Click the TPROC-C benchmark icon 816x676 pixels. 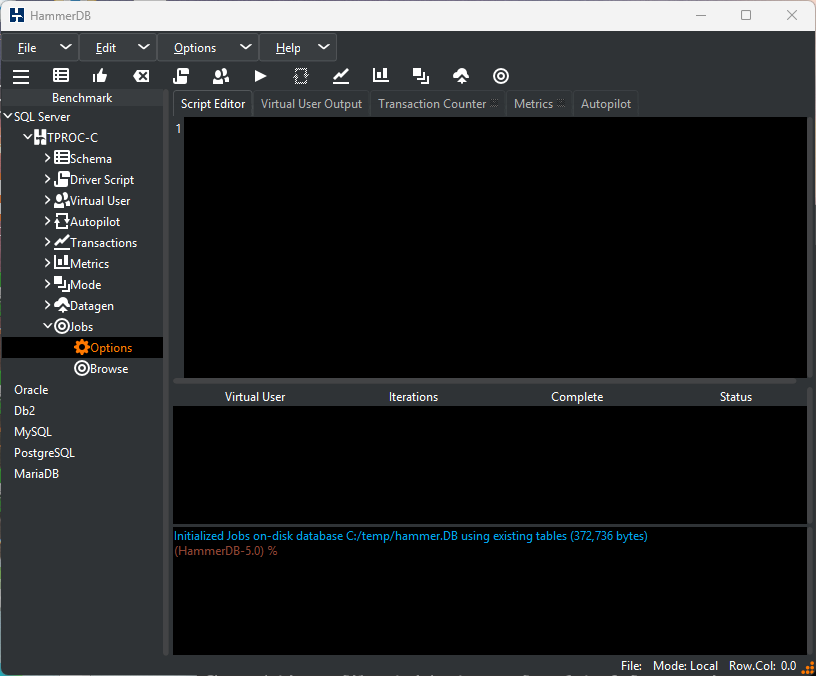pyautogui.click(x=40, y=137)
